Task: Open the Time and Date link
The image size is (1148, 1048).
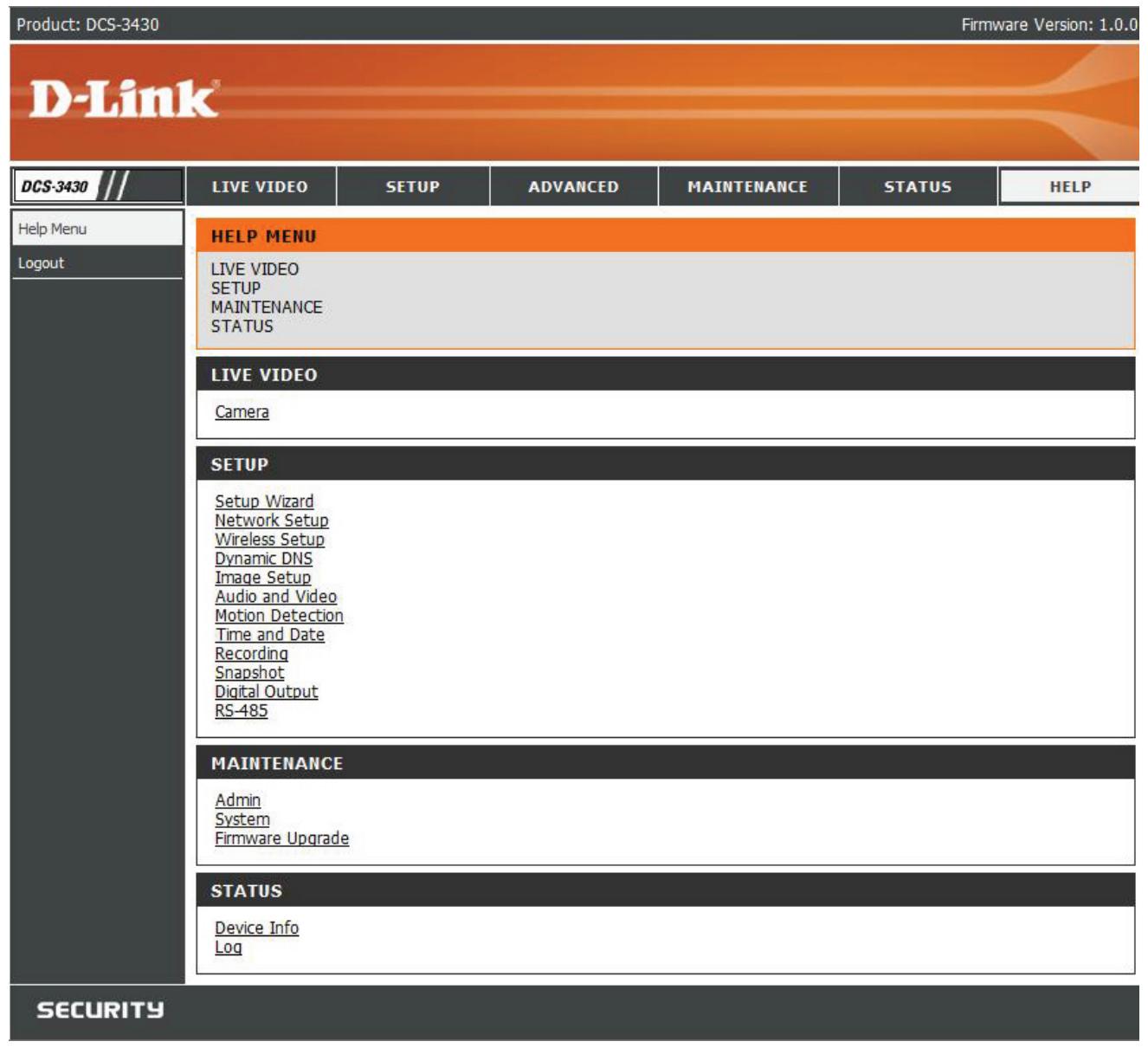Action: [269, 635]
